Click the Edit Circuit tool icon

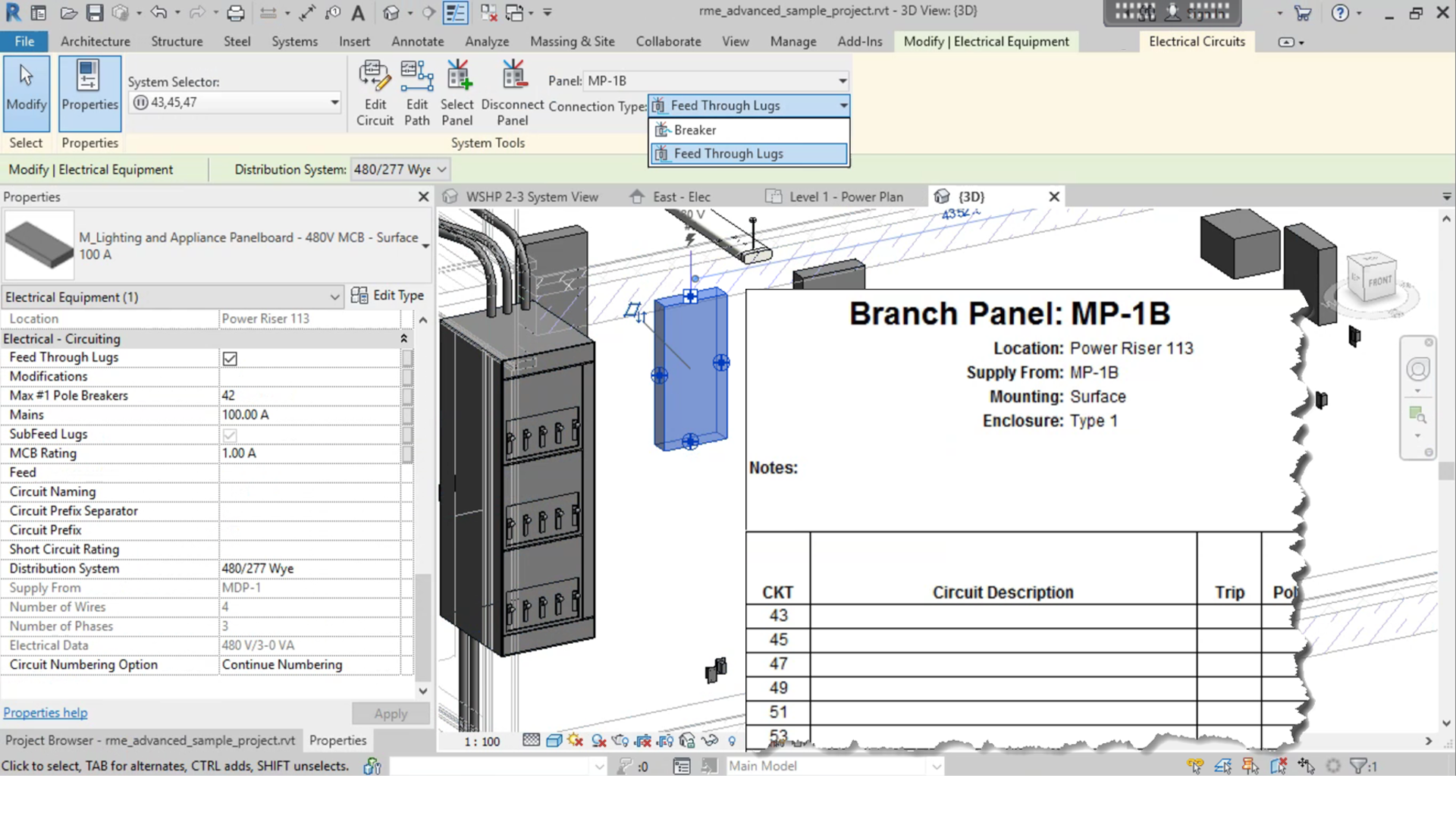tap(375, 76)
